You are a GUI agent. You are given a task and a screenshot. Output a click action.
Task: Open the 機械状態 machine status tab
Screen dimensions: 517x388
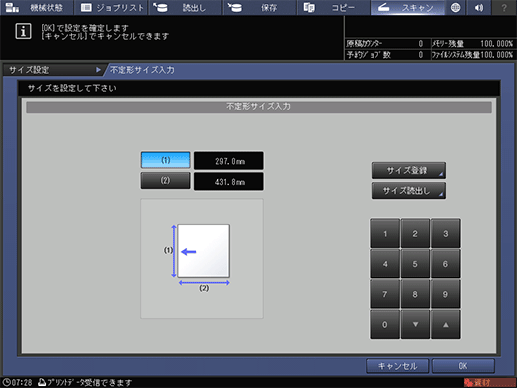[x=37, y=8]
